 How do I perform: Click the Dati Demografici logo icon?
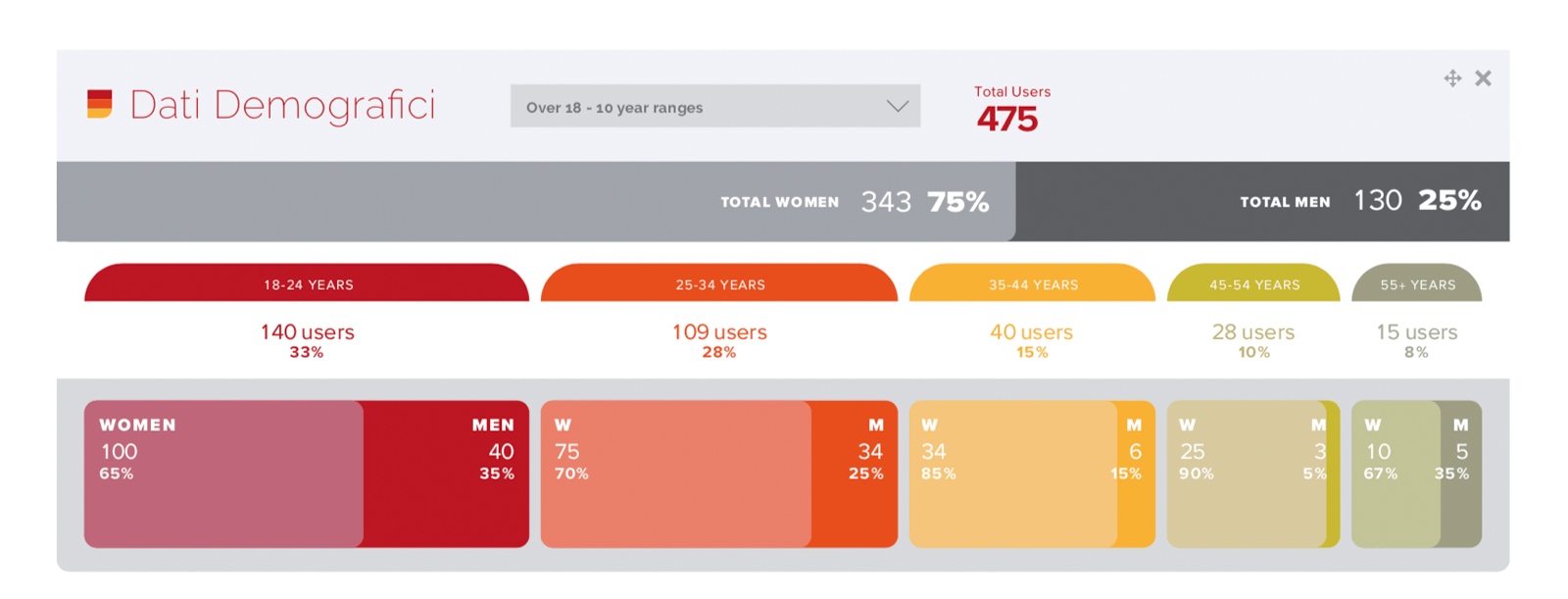tap(100, 104)
